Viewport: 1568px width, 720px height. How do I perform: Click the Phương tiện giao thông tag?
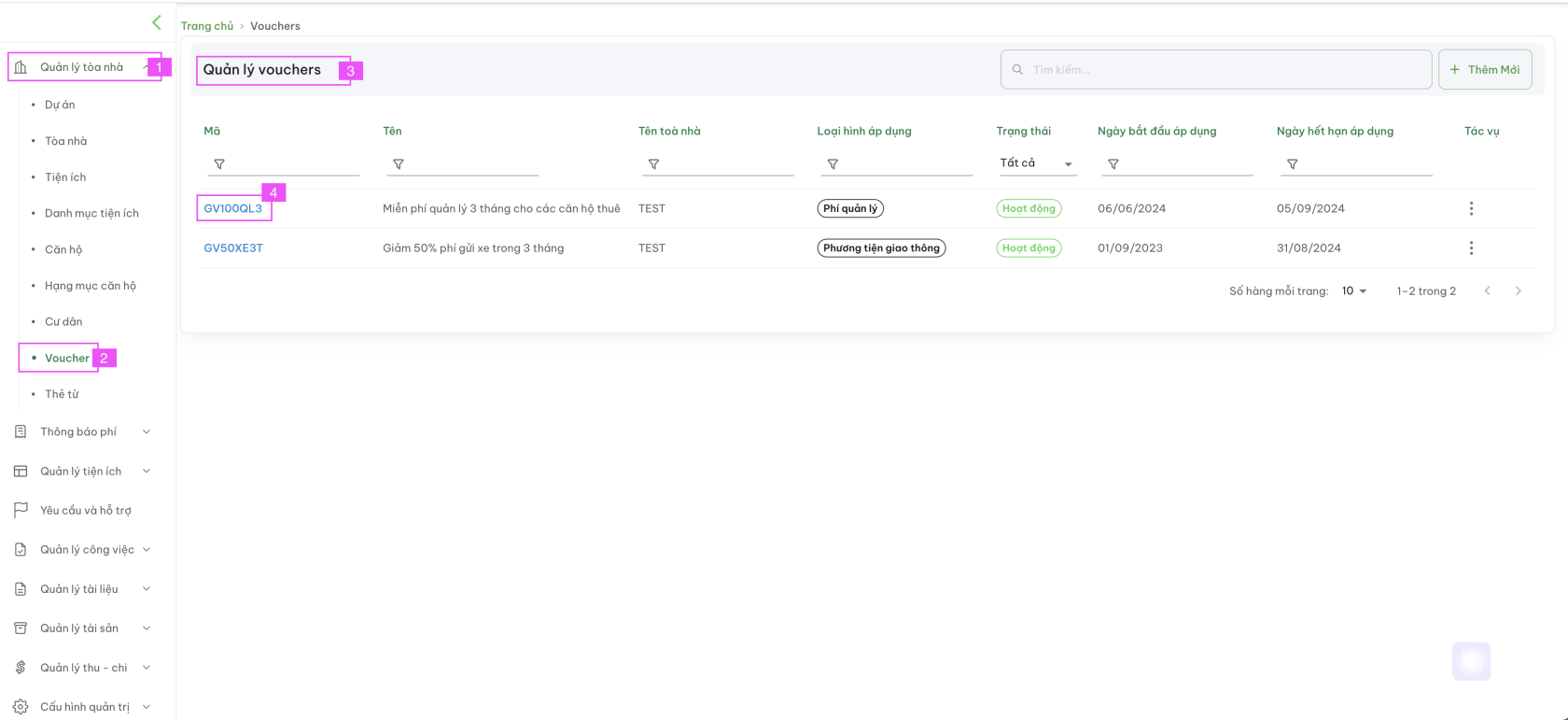tap(881, 247)
